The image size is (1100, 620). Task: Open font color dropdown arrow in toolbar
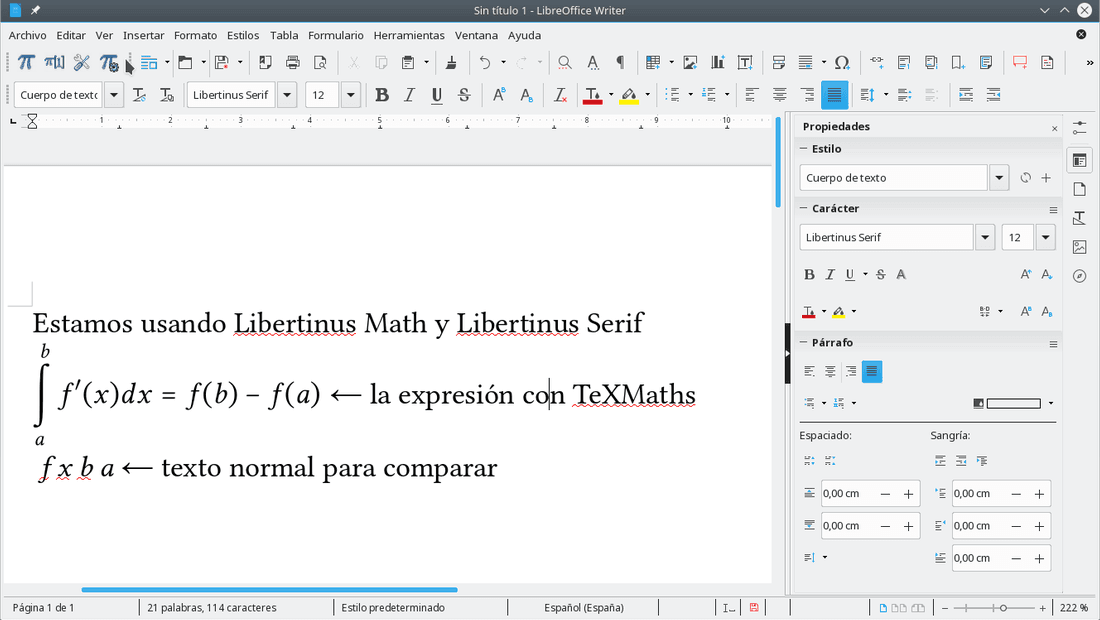pos(611,95)
